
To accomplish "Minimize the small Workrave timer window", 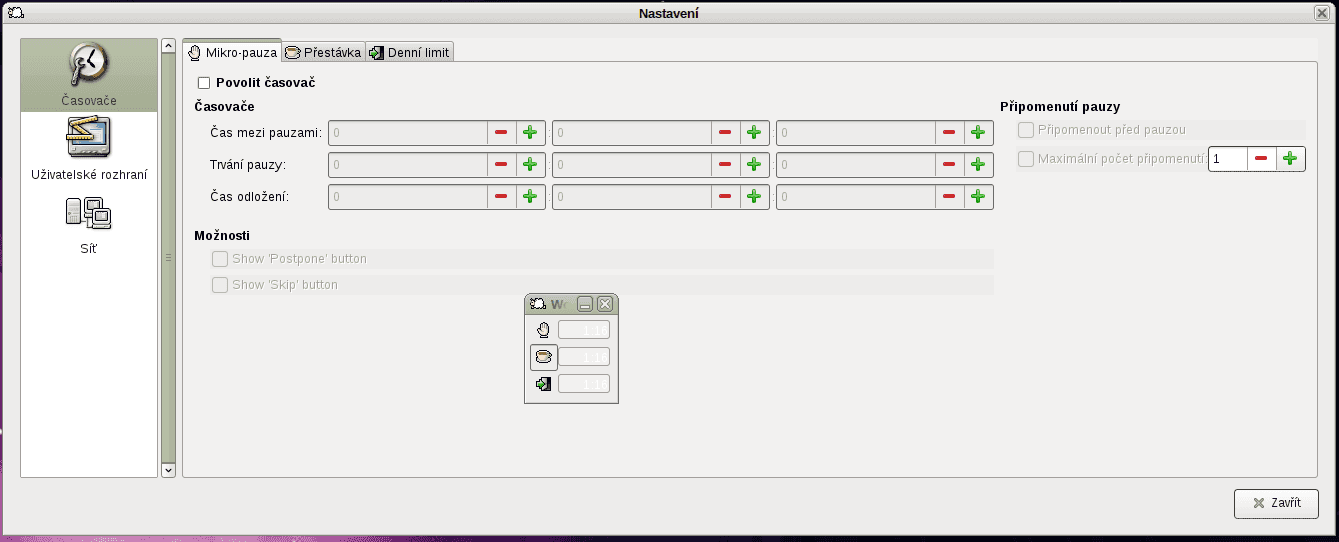I will pyautogui.click(x=586, y=304).
